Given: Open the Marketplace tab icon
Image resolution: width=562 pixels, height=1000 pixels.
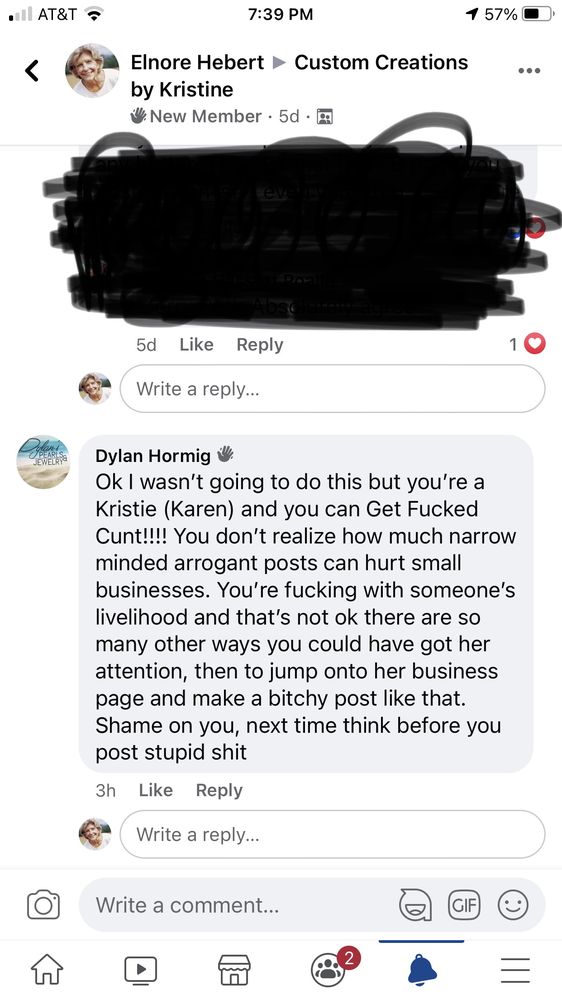Looking at the screenshot, I should [x=235, y=970].
